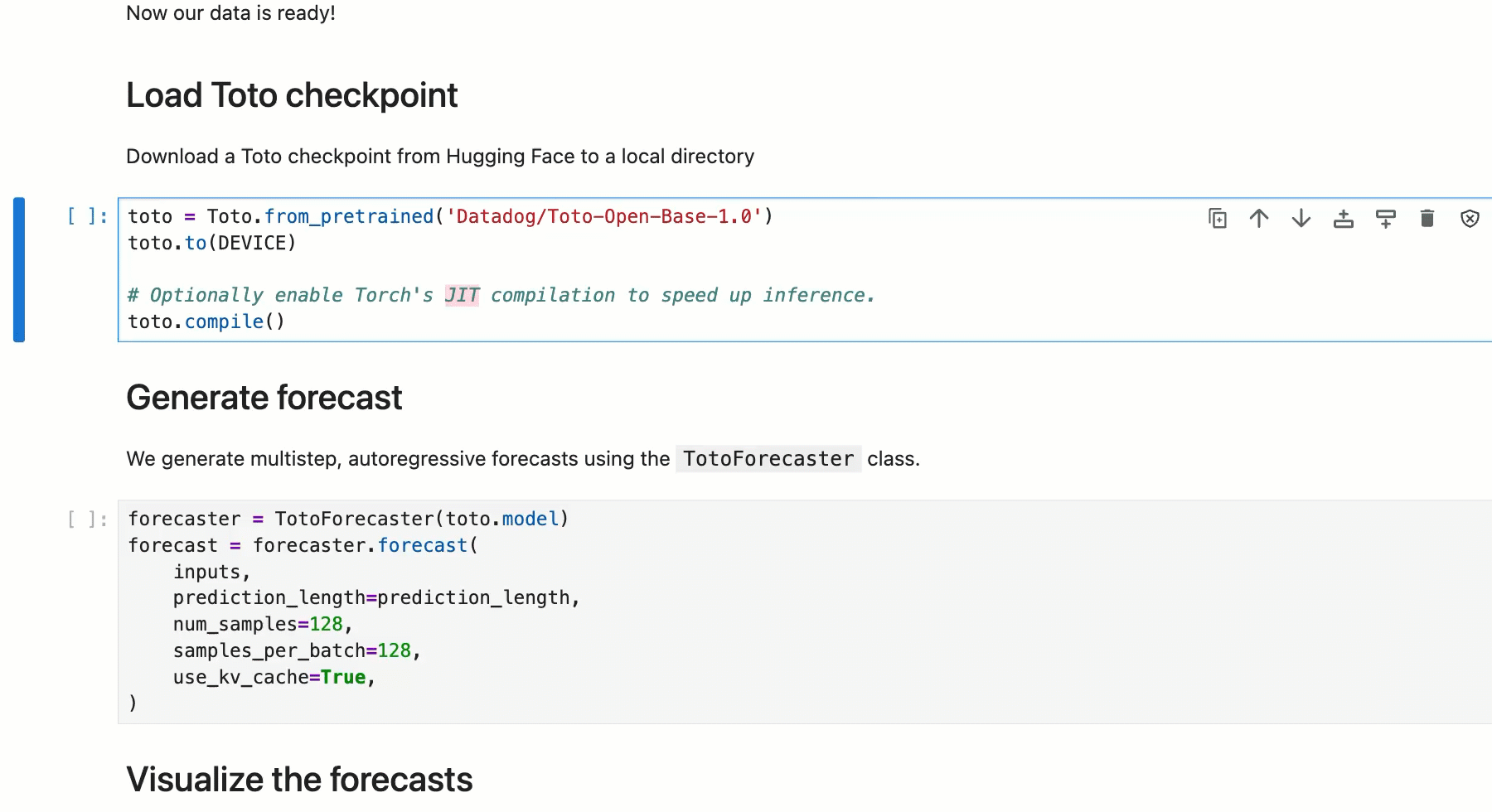Click the Load Toto checkpoint heading
Image resolution: width=1492 pixels, height=812 pixels.
291,95
